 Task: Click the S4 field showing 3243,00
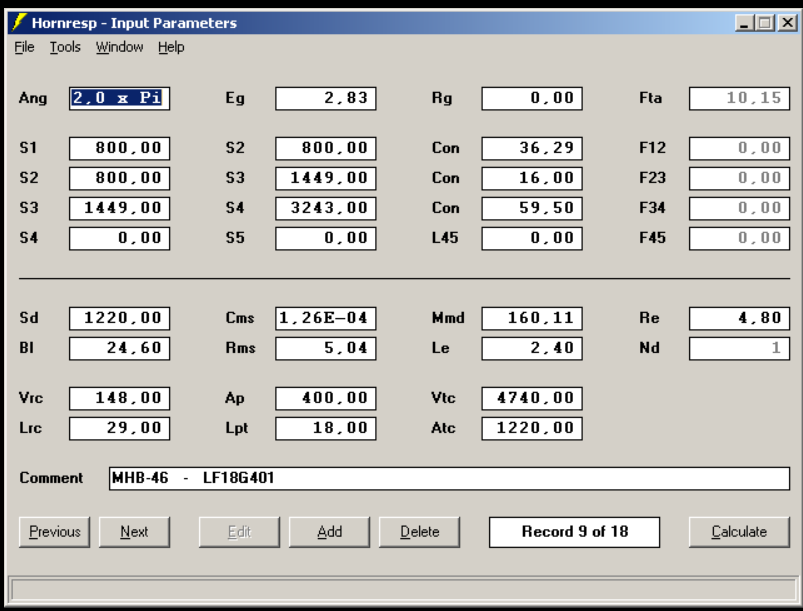point(326,208)
